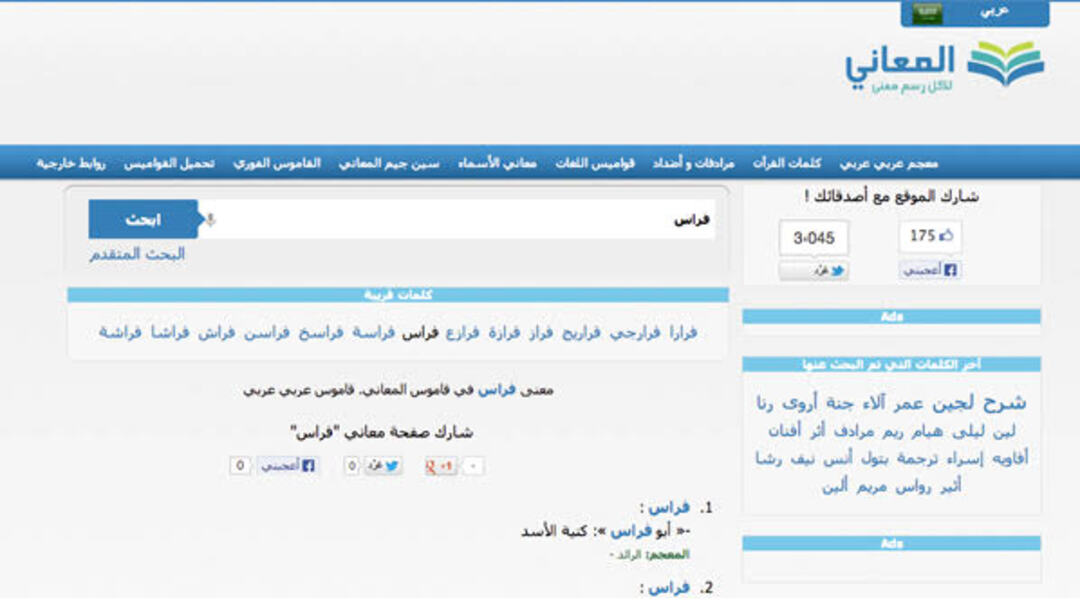Screen dimensions: 1080x600
Task: Click recent search word ترجمة
Action: pyautogui.click(x=917, y=459)
